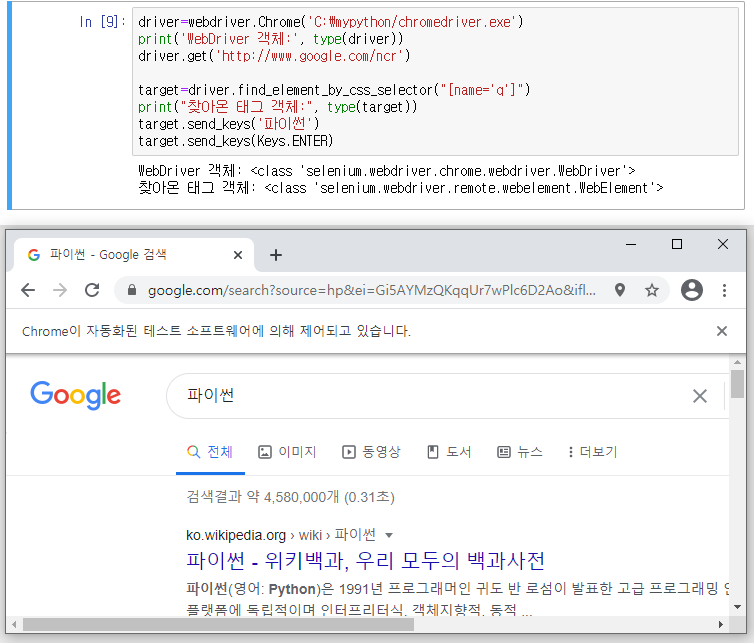Viewport: 754px width, 643px height.
Task: Click the Chrome address bar URL
Action: point(371,290)
